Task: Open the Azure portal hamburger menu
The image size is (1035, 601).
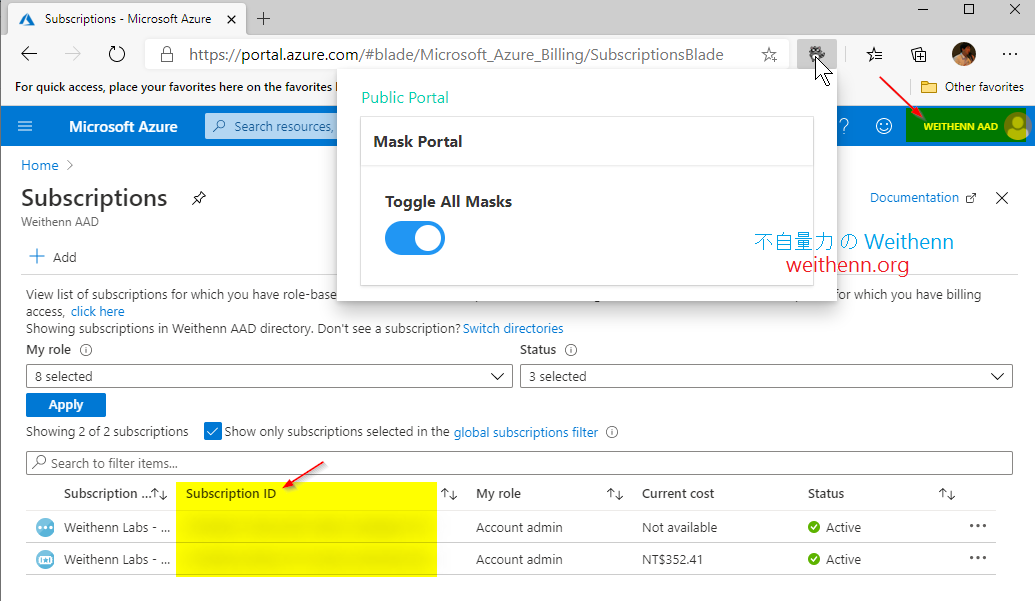Action: (25, 126)
